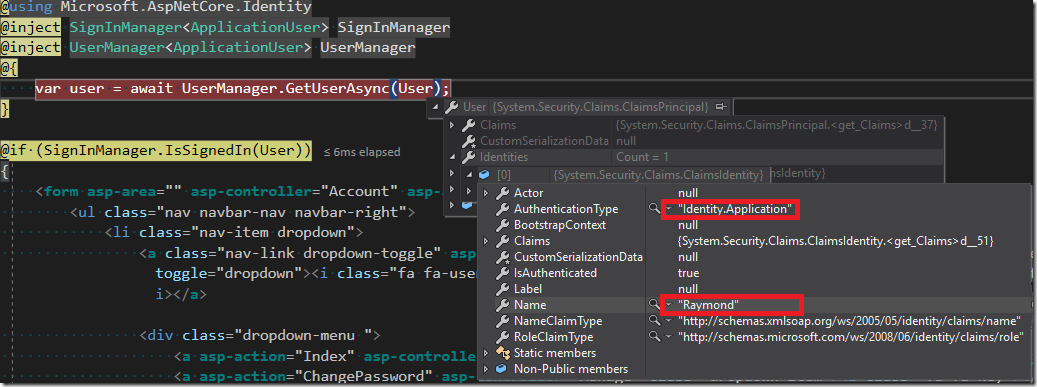Open text visualizer for Name value
1037x387 pixels.
click(654, 305)
